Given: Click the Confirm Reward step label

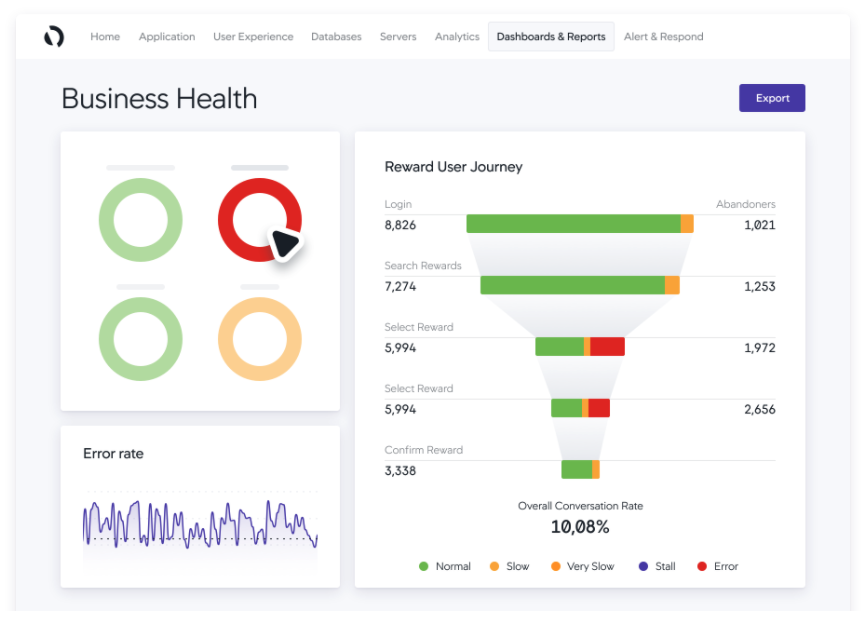Looking at the screenshot, I should point(423,450).
